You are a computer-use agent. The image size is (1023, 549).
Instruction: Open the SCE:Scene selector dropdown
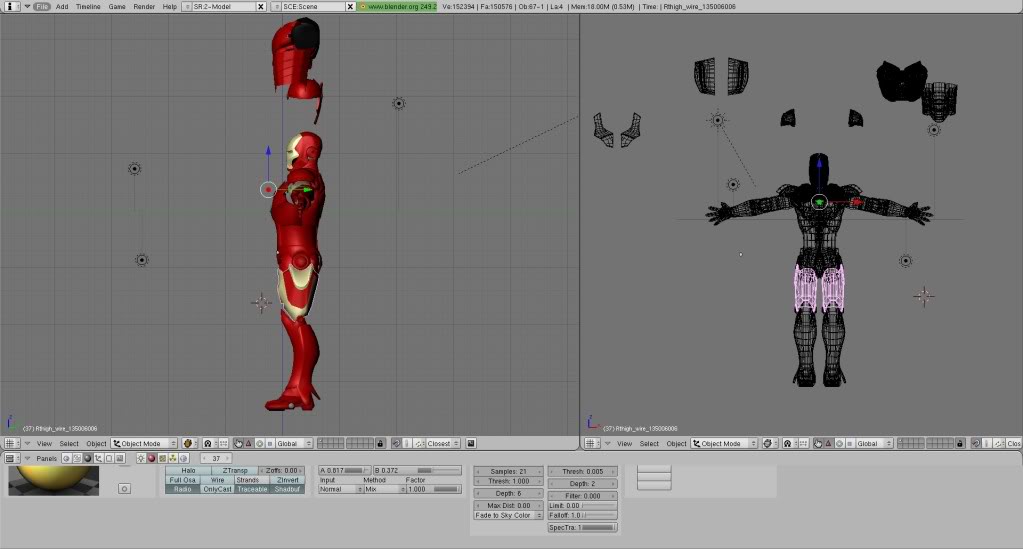(x=277, y=7)
